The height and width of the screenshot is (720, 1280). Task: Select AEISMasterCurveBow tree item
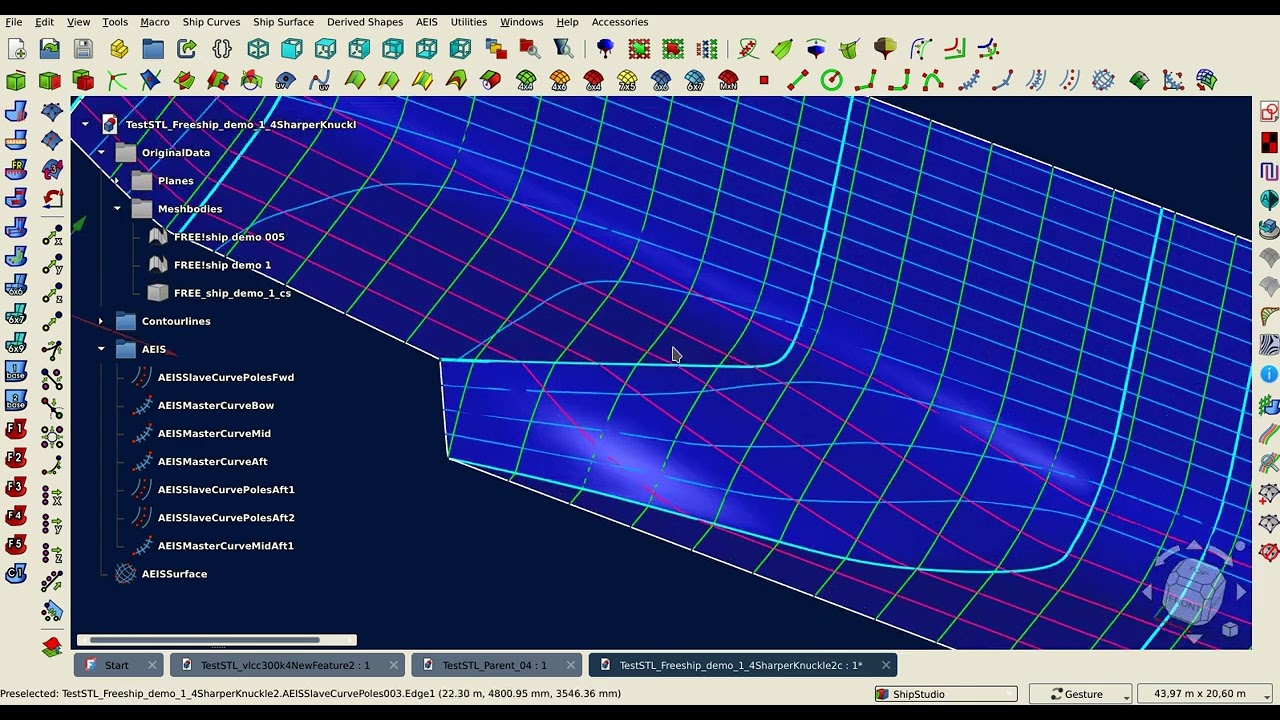point(216,405)
